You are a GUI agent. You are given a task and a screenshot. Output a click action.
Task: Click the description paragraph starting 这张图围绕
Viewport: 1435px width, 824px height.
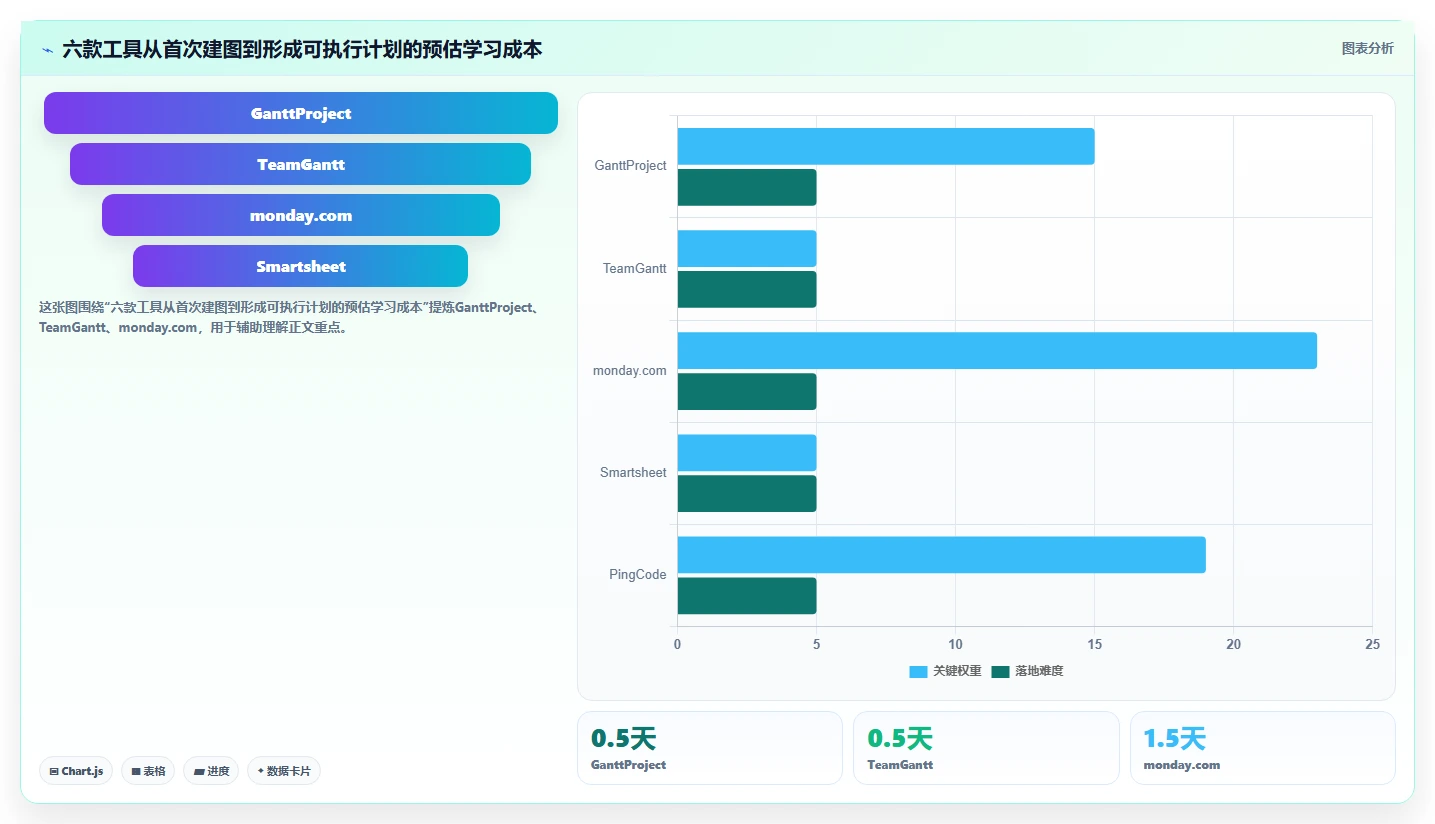pos(291,317)
